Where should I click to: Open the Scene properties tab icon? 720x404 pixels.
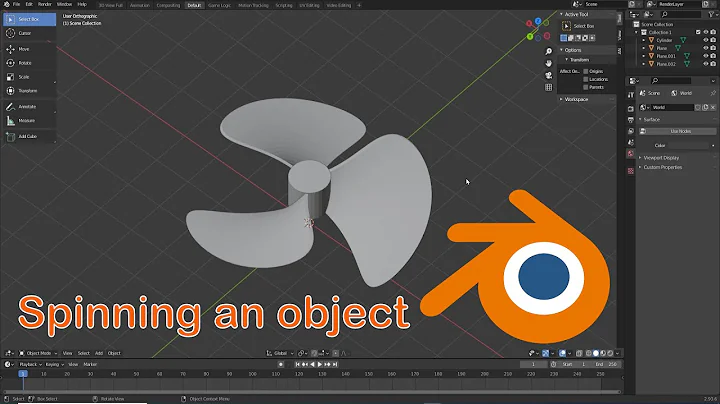click(630, 142)
